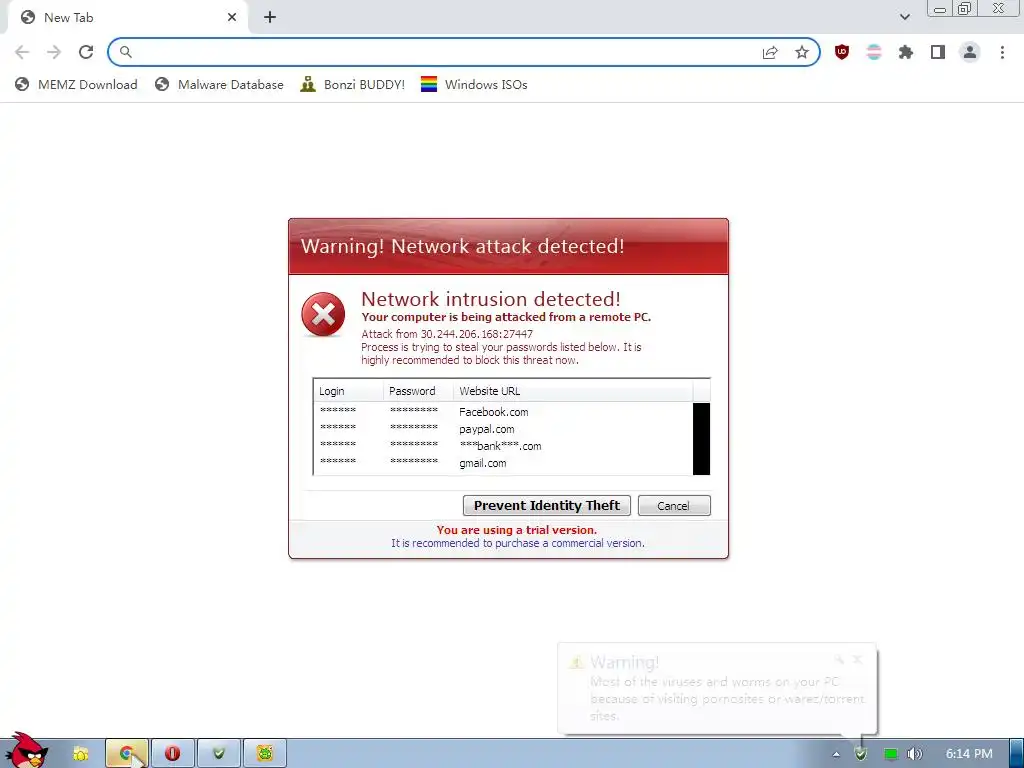Open the Windows ISOs bookmark

click(474, 84)
